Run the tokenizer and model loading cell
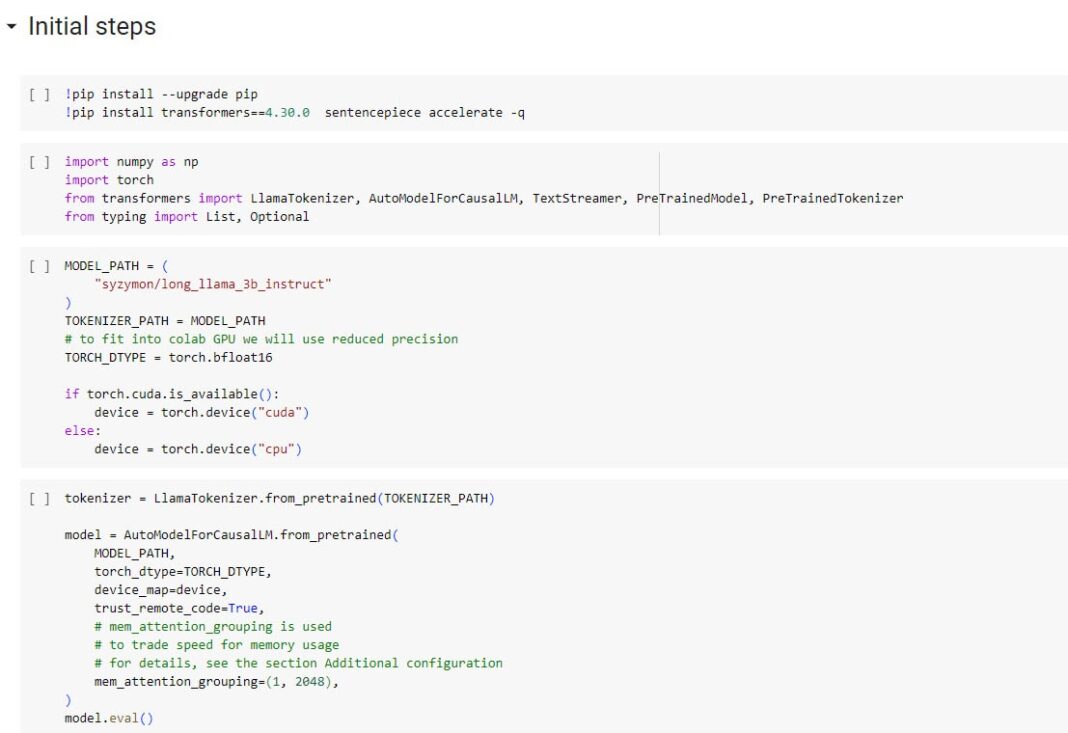The height and width of the screenshot is (733, 1068). (40, 498)
